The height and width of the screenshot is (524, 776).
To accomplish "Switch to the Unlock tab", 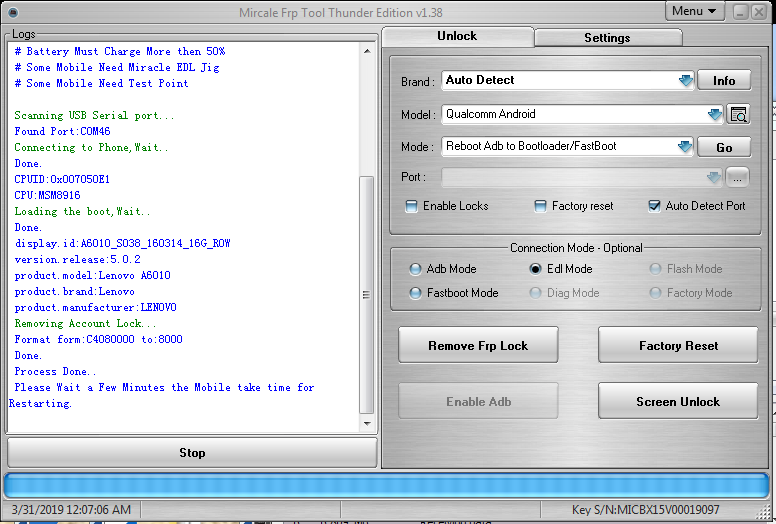I will pyautogui.click(x=457, y=36).
